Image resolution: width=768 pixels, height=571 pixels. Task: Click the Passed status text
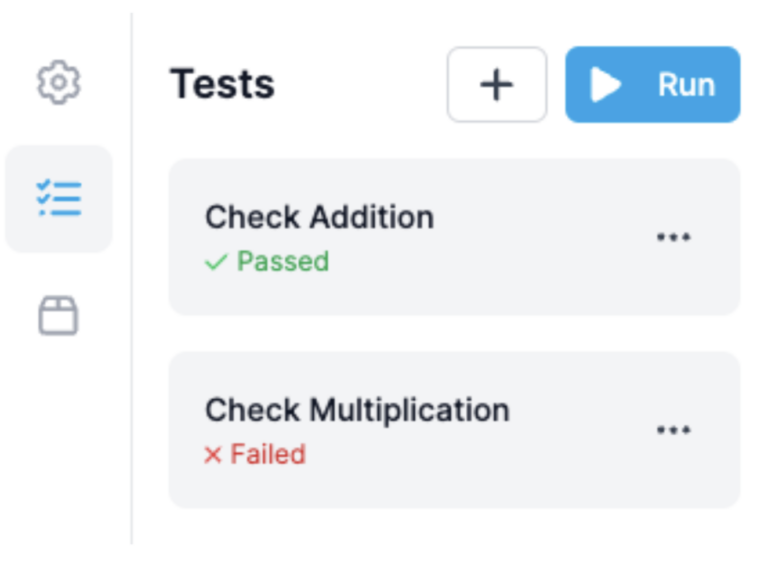pos(282,262)
